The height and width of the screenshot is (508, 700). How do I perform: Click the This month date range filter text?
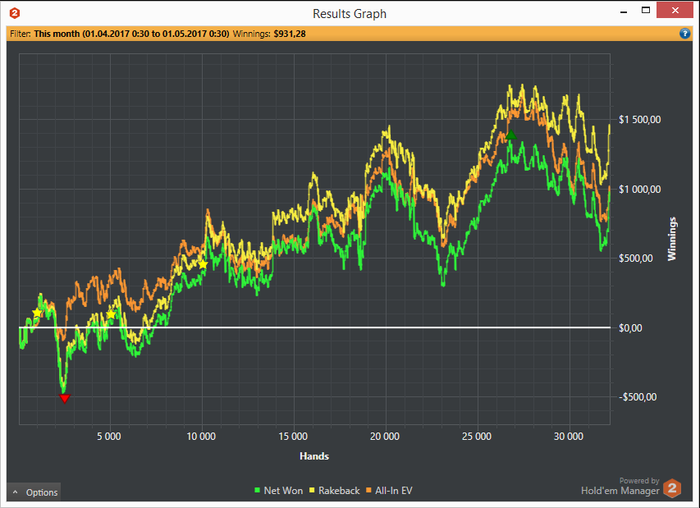(x=131, y=34)
